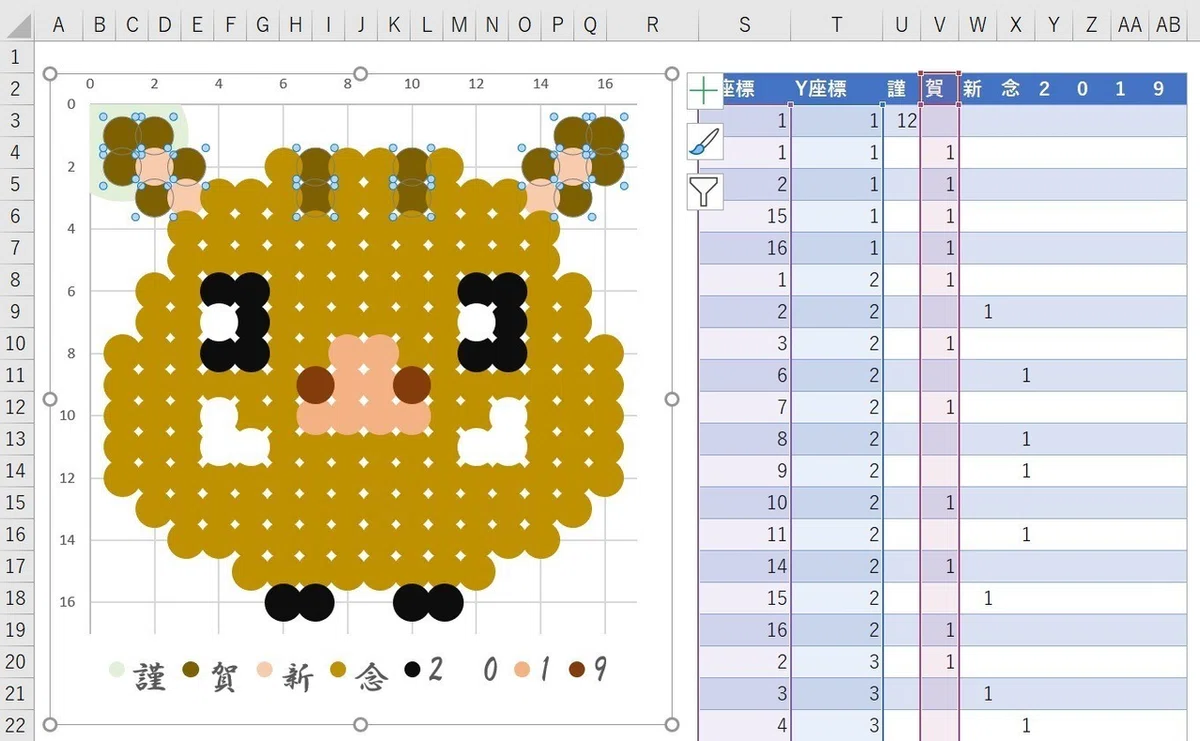
Task: Select column header S
Action: click(x=744, y=25)
